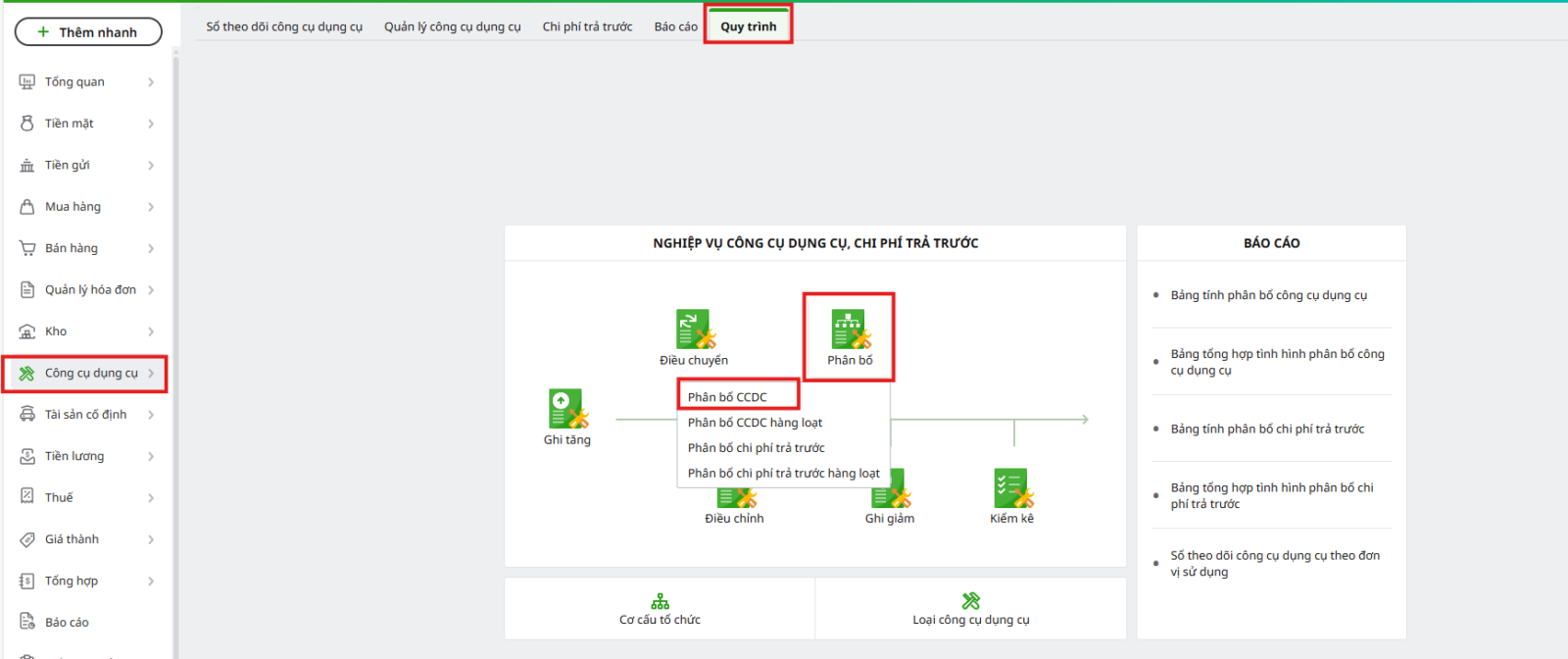Click the Cơ cấu tổ chức icon
The image size is (1568, 659).
tap(660, 601)
